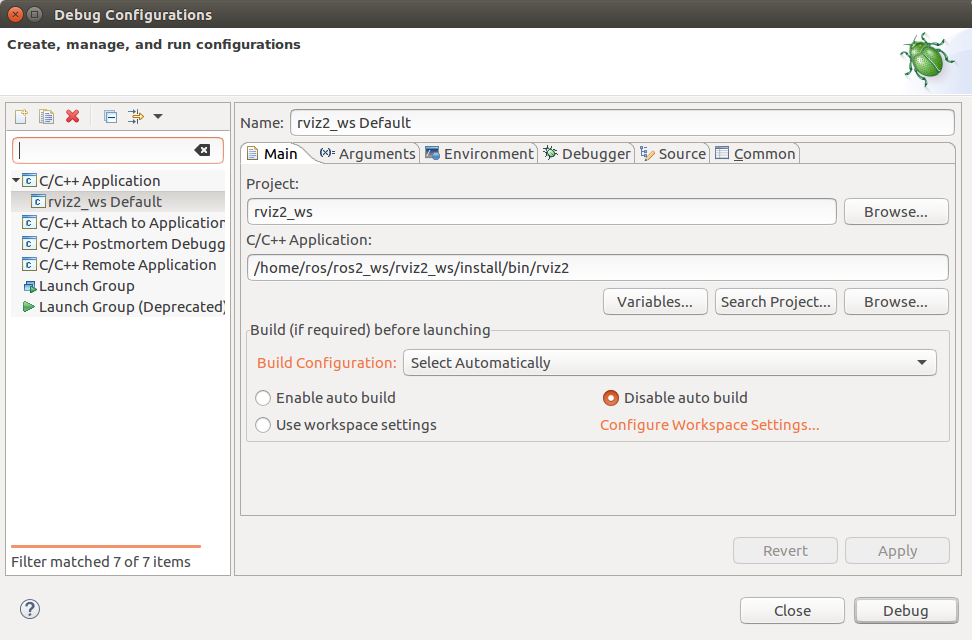Image resolution: width=972 pixels, height=640 pixels.
Task: Open the Build Configuration dropdown
Action: pyautogui.click(x=669, y=363)
